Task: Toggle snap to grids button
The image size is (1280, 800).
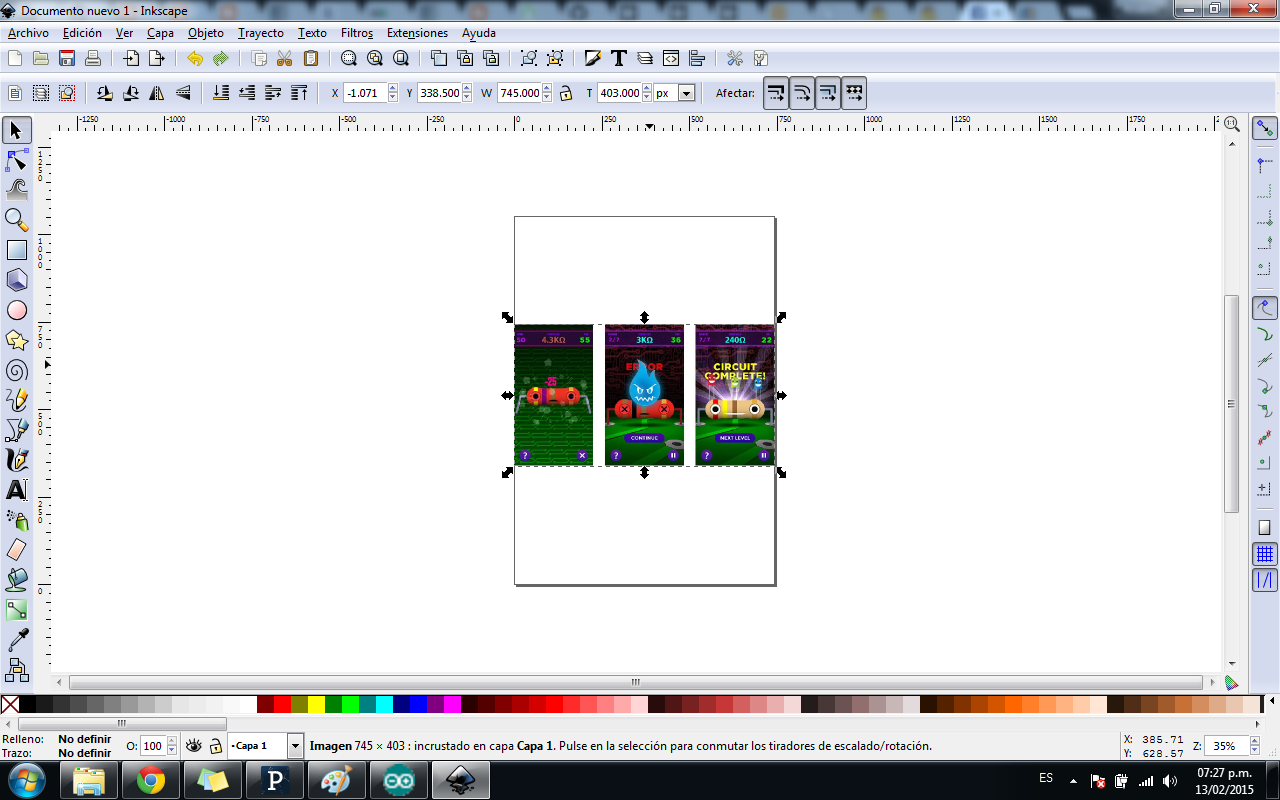Action: tap(1265, 554)
